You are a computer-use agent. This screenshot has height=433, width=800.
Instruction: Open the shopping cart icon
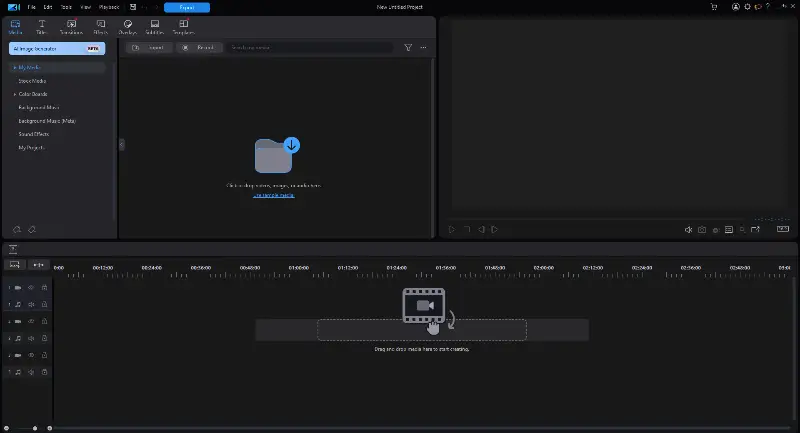[714, 7]
